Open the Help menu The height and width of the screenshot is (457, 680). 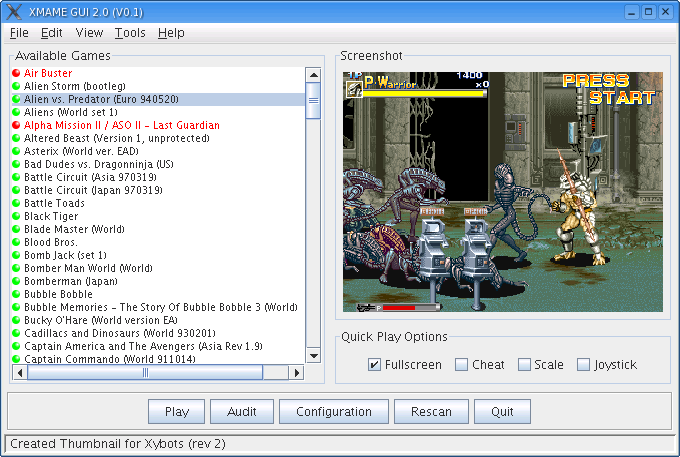(x=171, y=33)
